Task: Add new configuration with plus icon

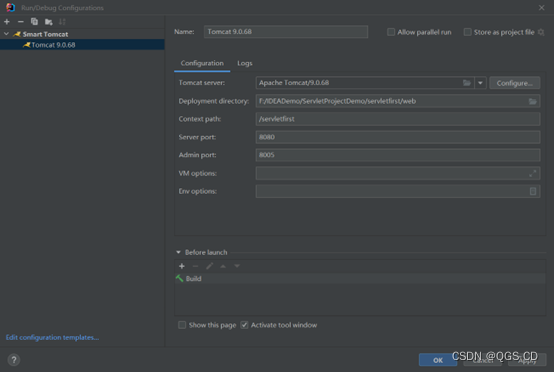Action: (x=7, y=22)
